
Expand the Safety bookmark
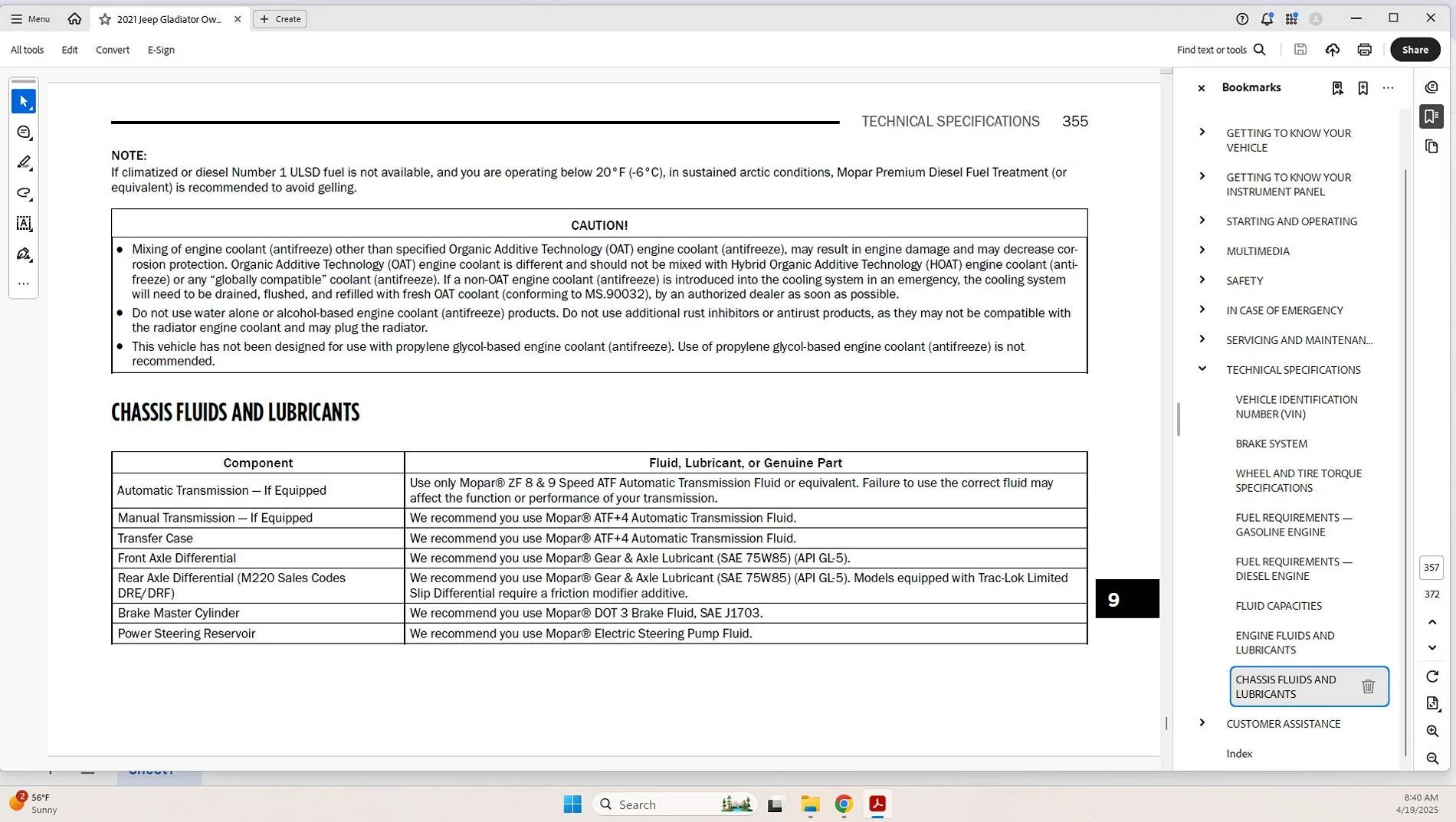[1202, 280]
